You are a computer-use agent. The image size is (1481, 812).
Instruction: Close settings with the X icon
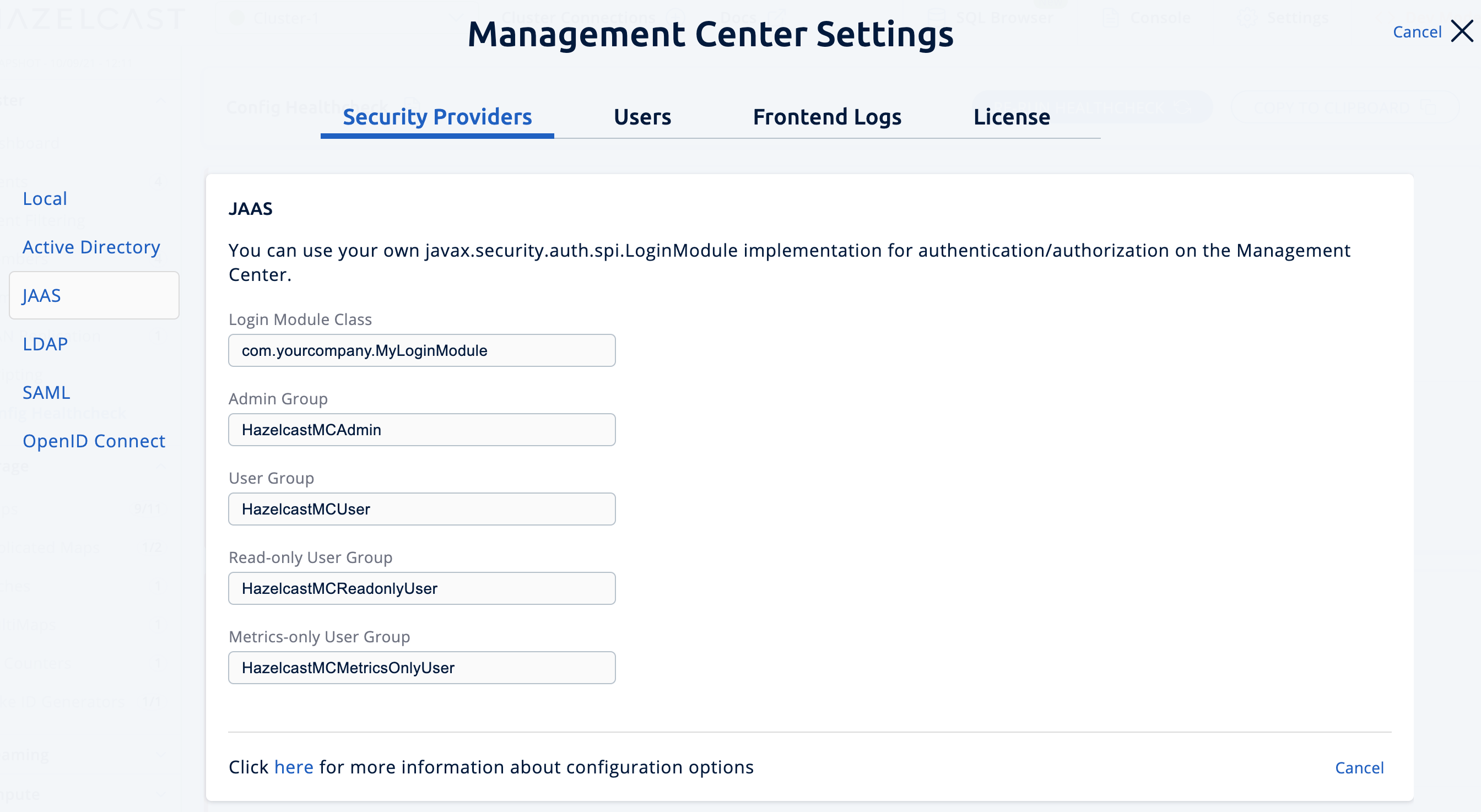pyautogui.click(x=1462, y=31)
